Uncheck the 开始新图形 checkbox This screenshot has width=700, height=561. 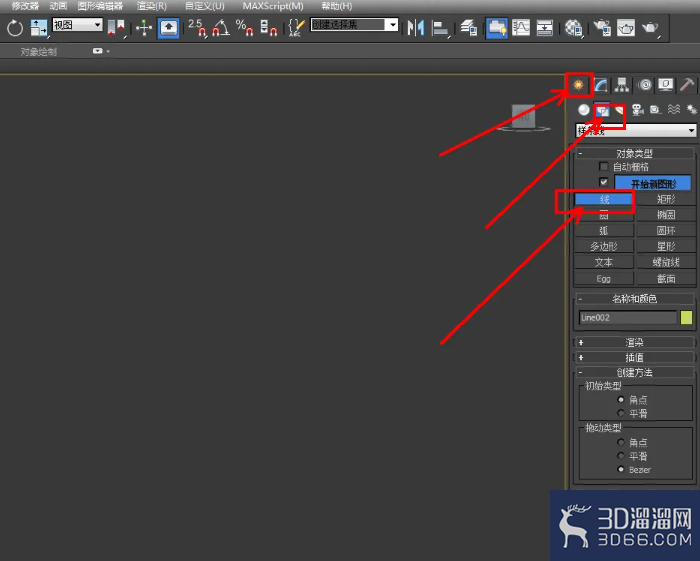604,182
